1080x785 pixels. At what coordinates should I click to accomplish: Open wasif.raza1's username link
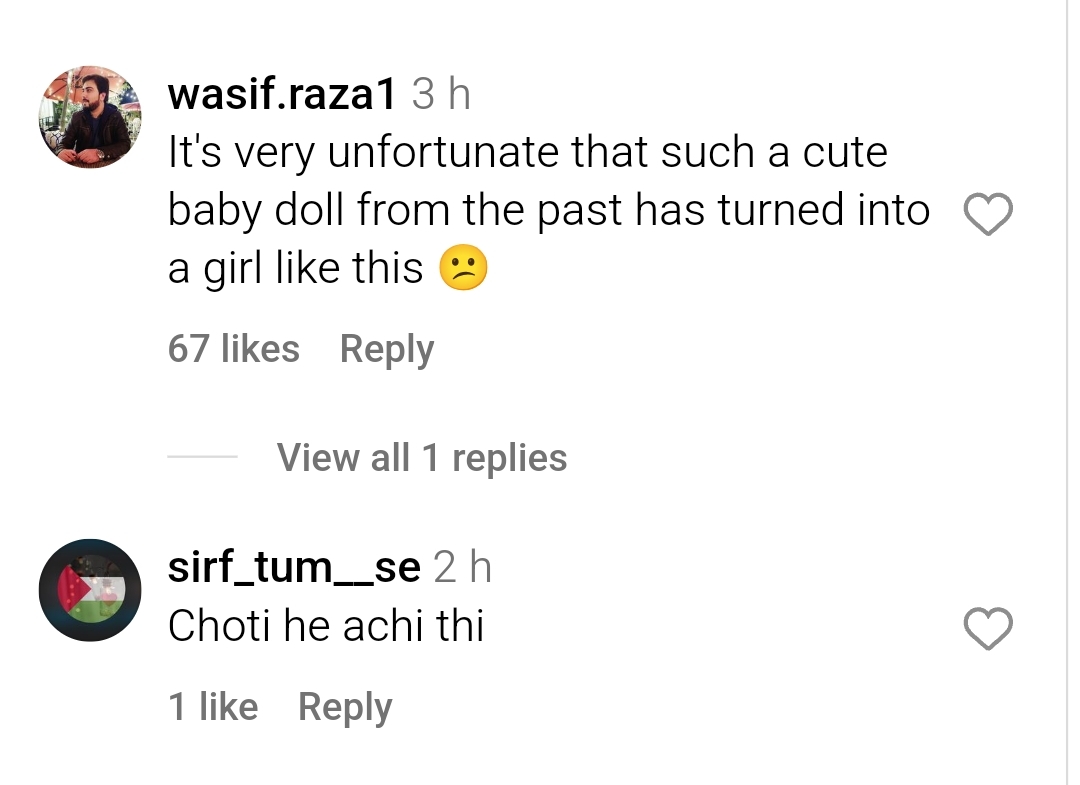pyautogui.click(x=283, y=93)
